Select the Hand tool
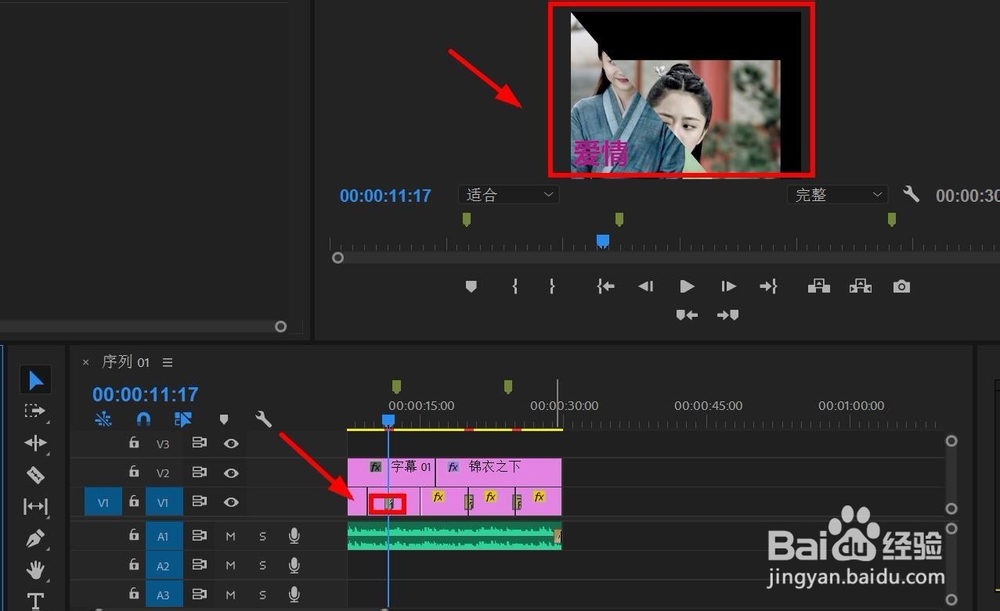Screen dimensions: 1000x611 coord(35,570)
